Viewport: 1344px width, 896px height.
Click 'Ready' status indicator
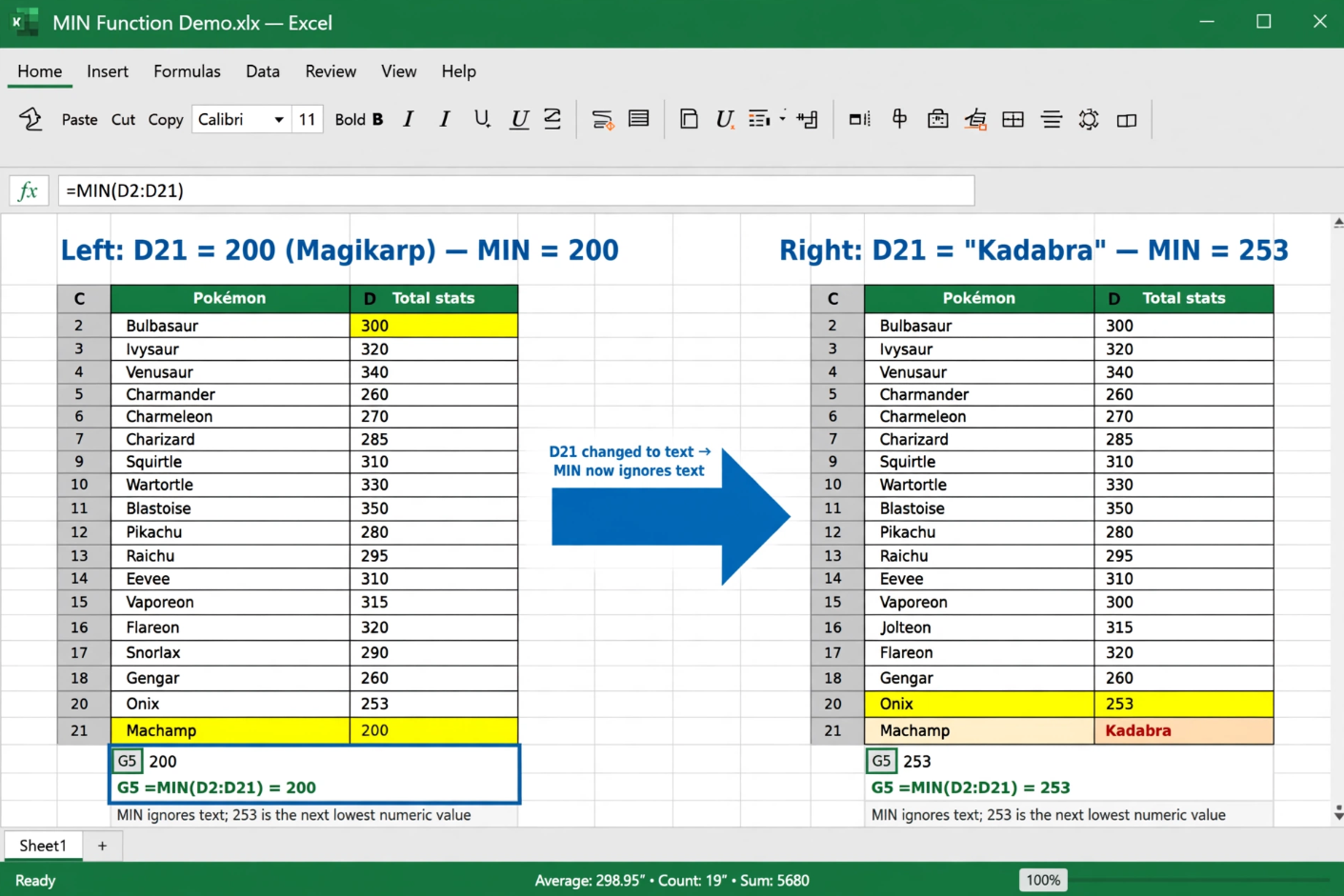[x=35, y=881]
